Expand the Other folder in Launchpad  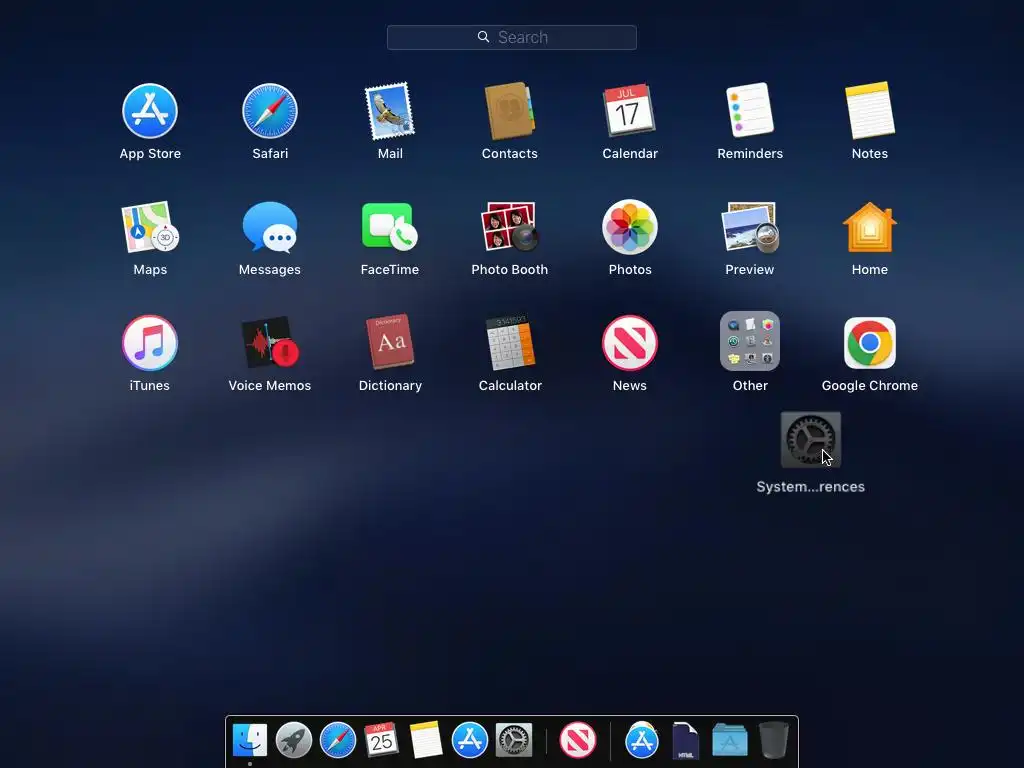(750, 342)
